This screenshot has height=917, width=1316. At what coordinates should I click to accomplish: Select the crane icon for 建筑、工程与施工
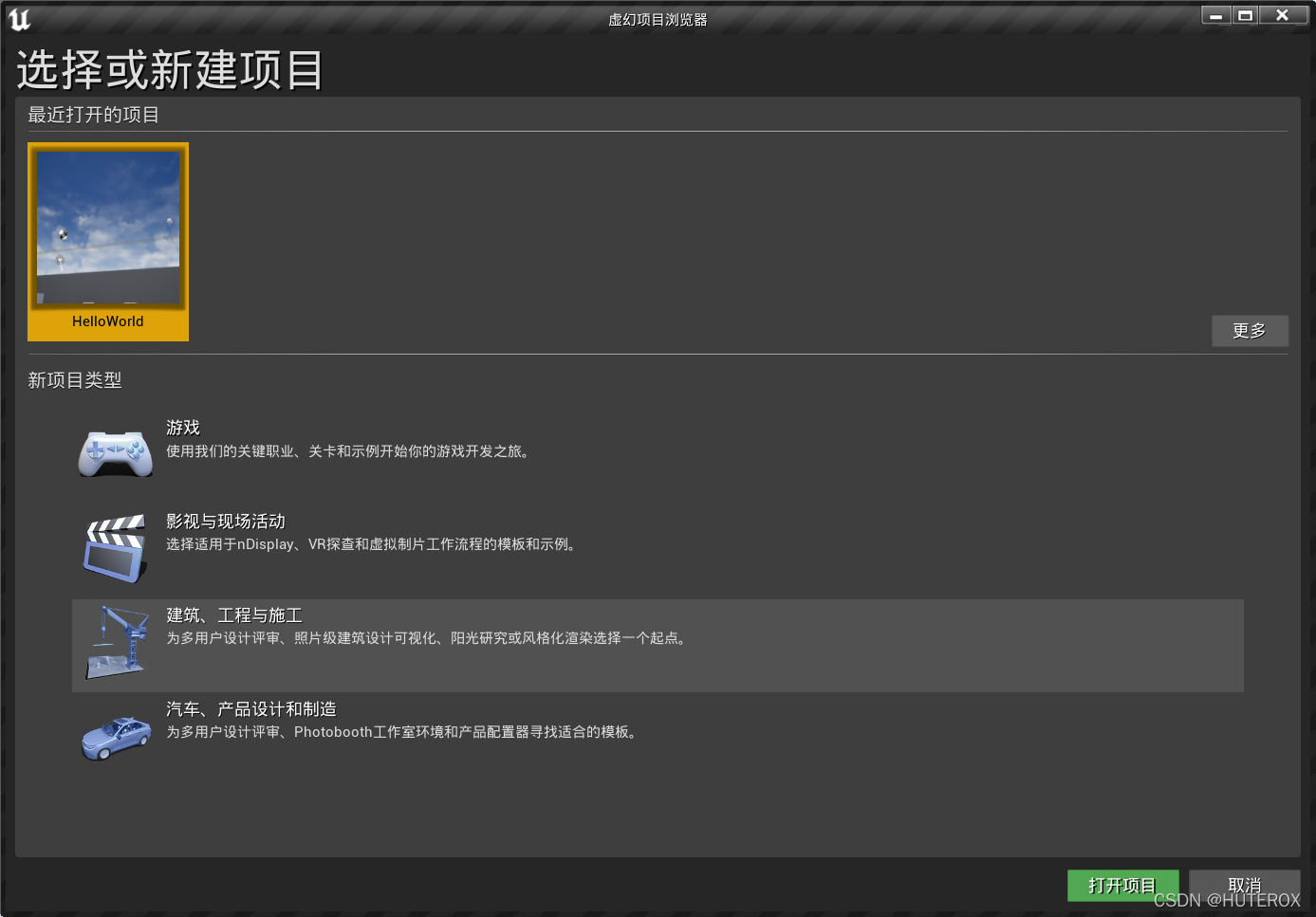pos(117,644)
